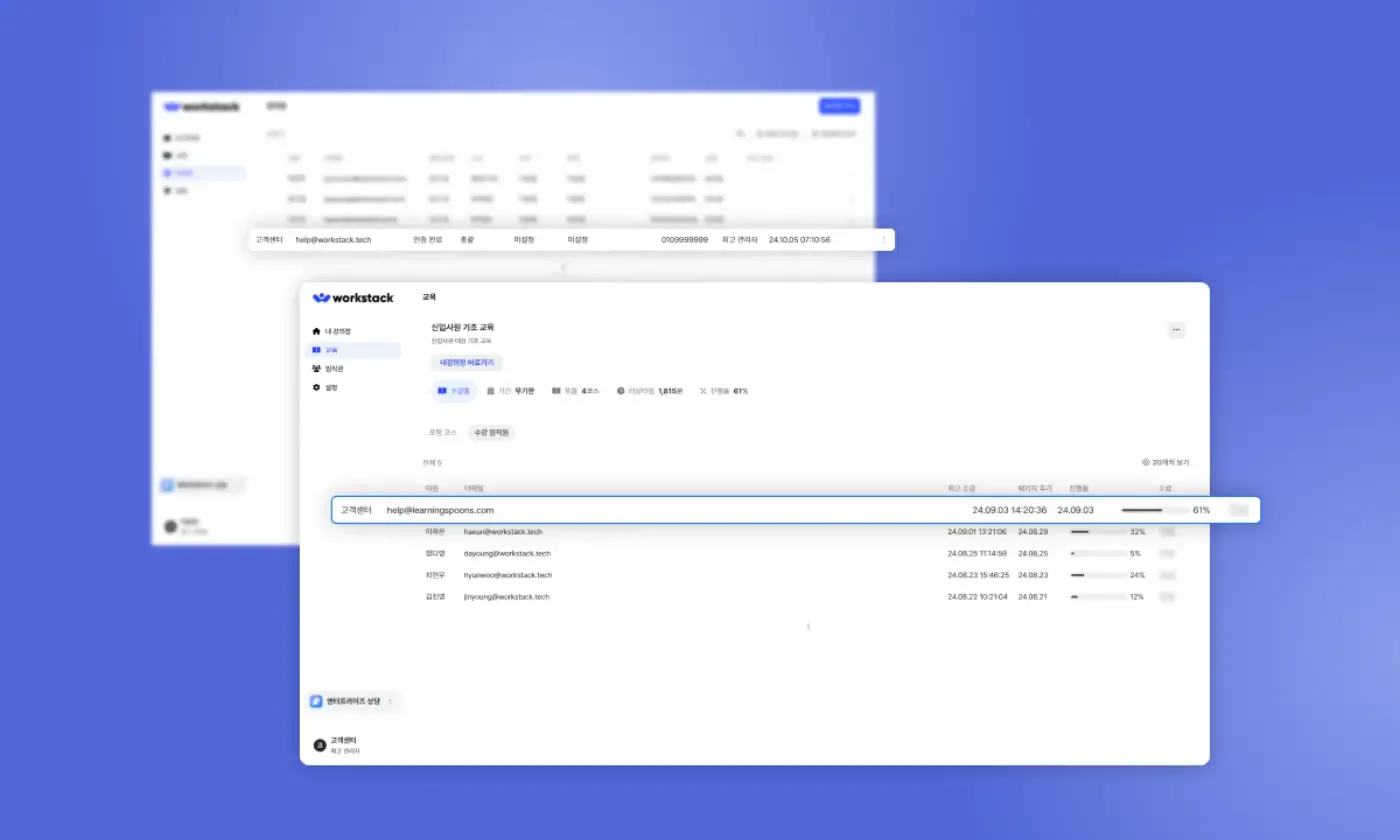
Task: Click the timestamp 24.09.01 13:21:06
Action: click(x=978, y=532)
